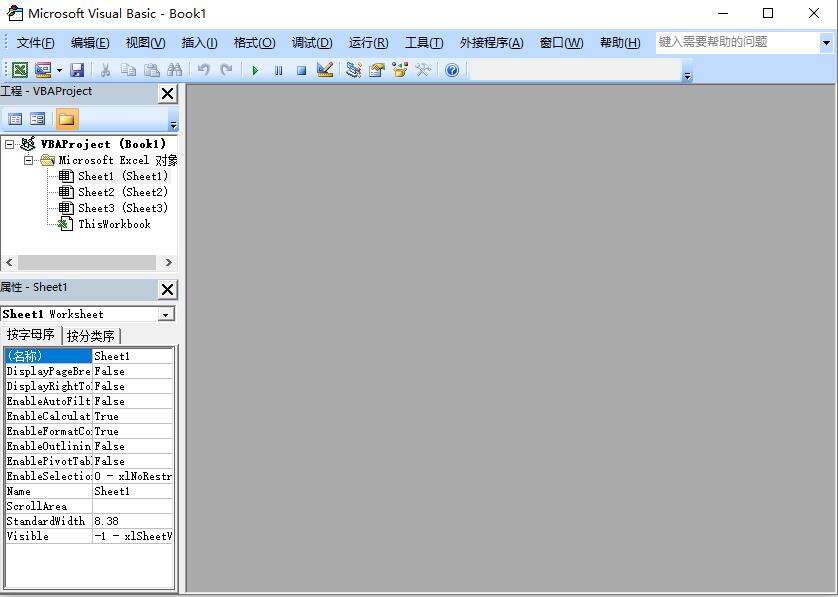The image size is (838, 597).
Task: Save Book1 with floppy disk icon
Action: tap(77, 70)
